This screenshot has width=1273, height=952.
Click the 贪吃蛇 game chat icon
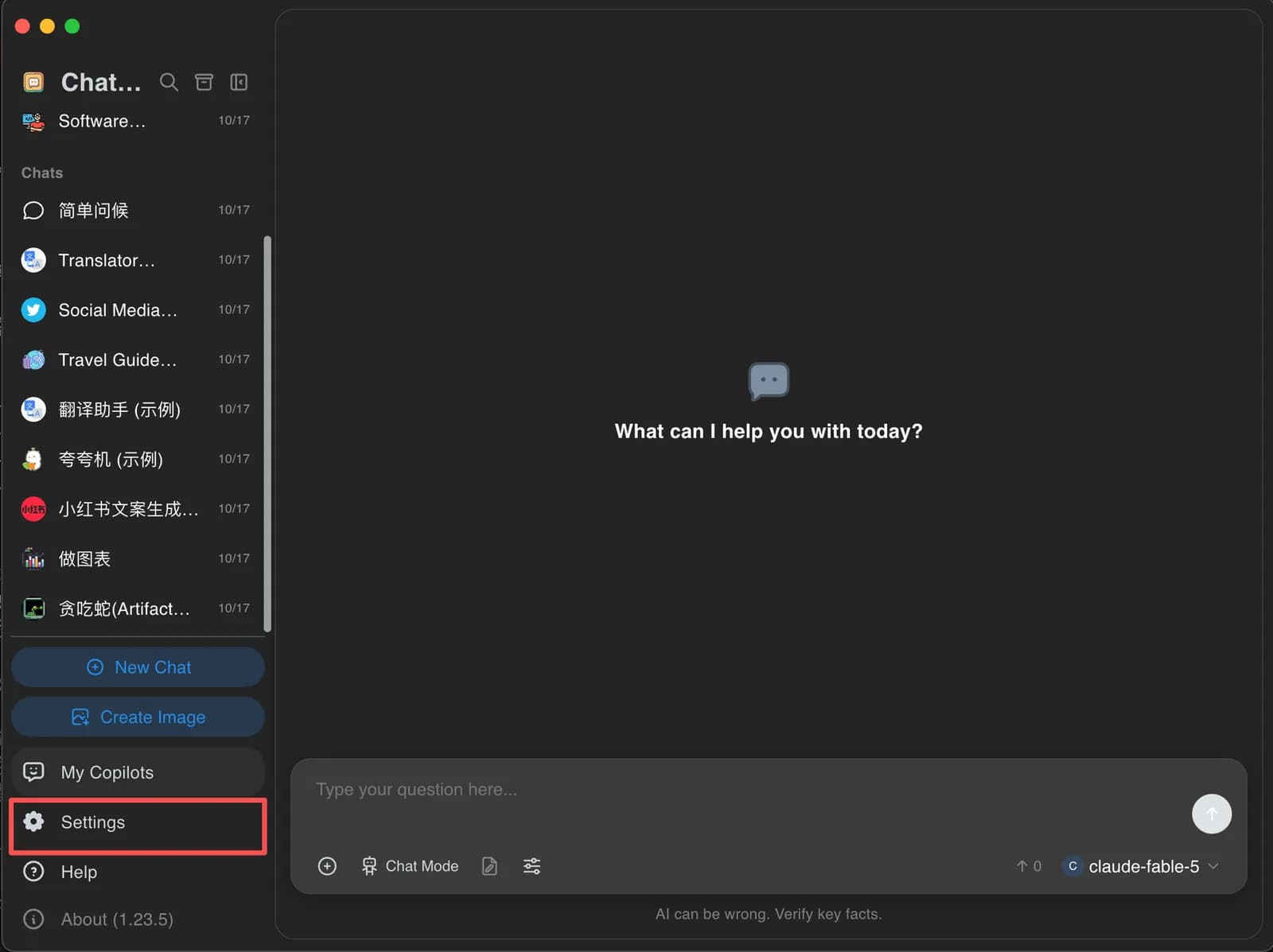click(x=33, y=608)
